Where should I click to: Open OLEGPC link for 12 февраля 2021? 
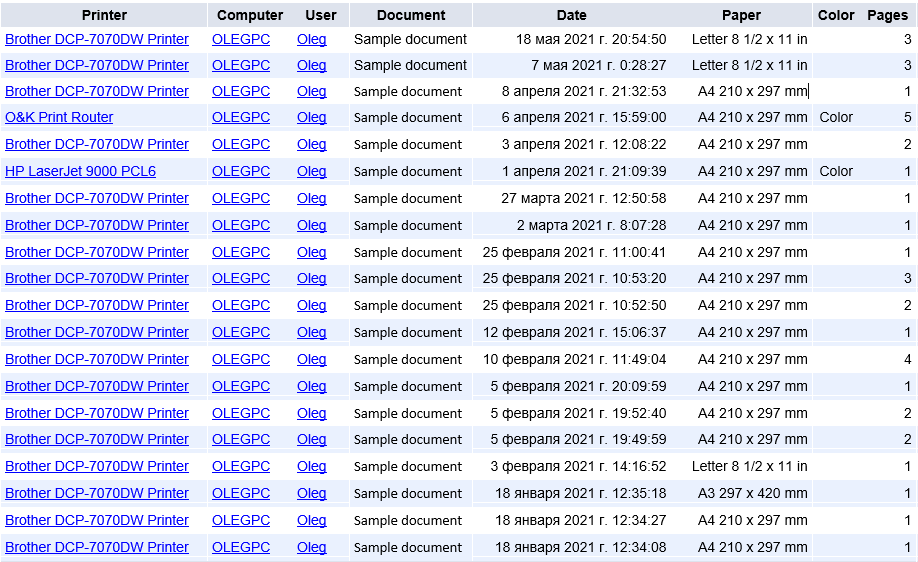click(241, 332)
